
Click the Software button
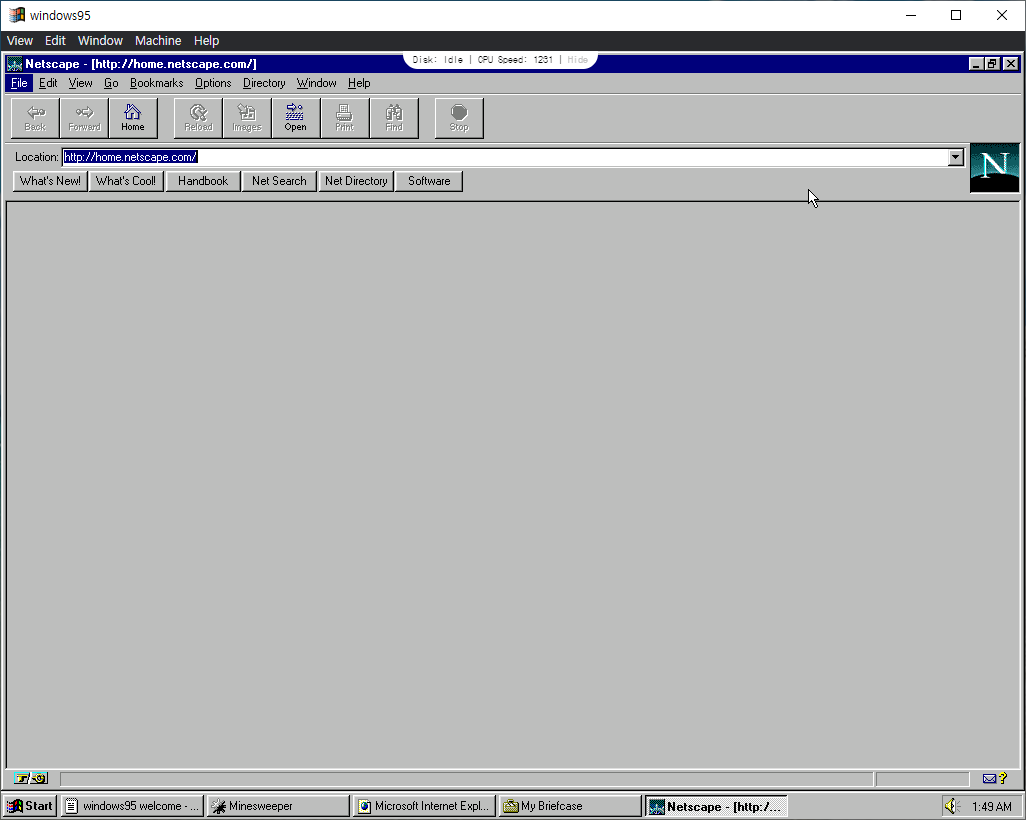429,181
